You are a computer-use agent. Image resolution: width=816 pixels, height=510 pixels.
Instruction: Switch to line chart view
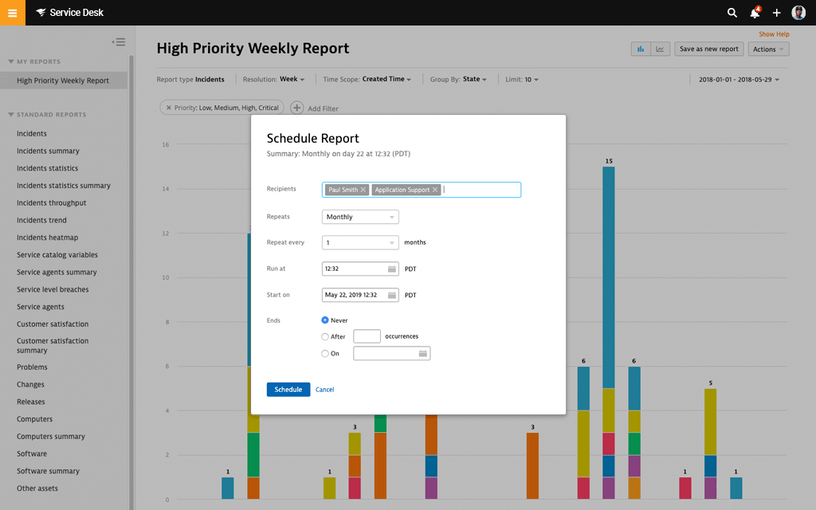(660, 49)
